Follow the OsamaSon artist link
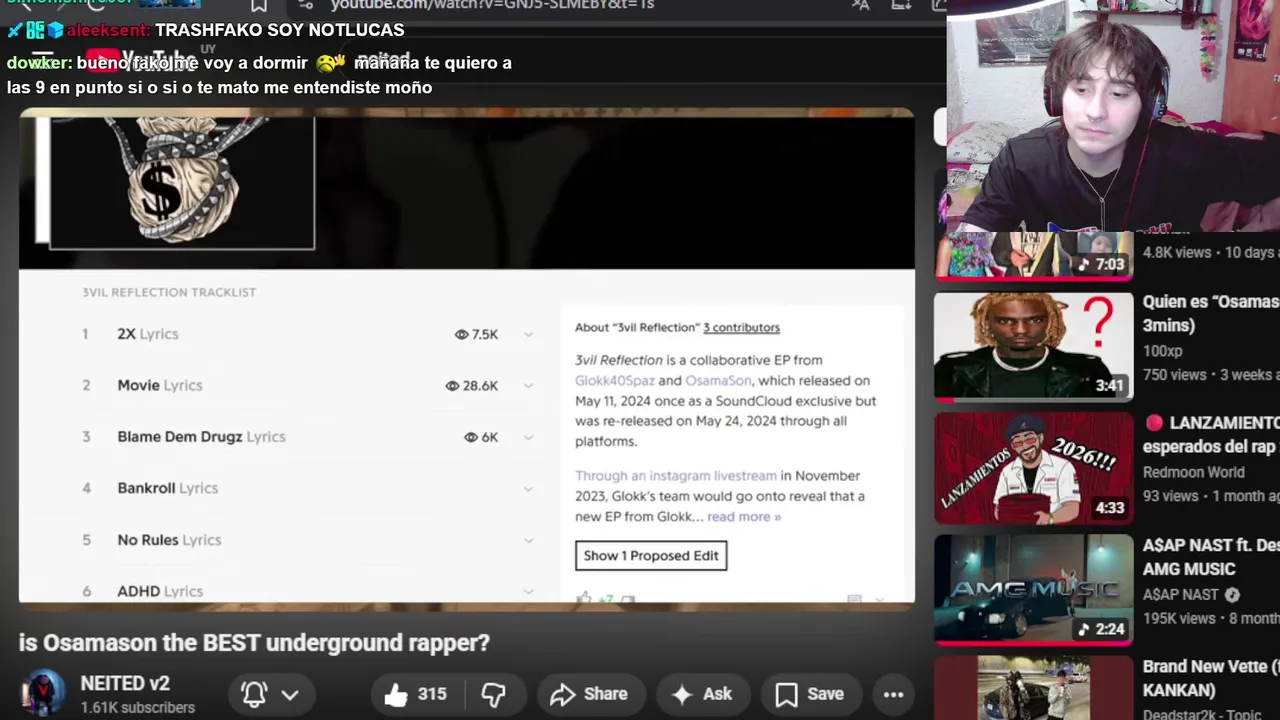 point(718,381)
